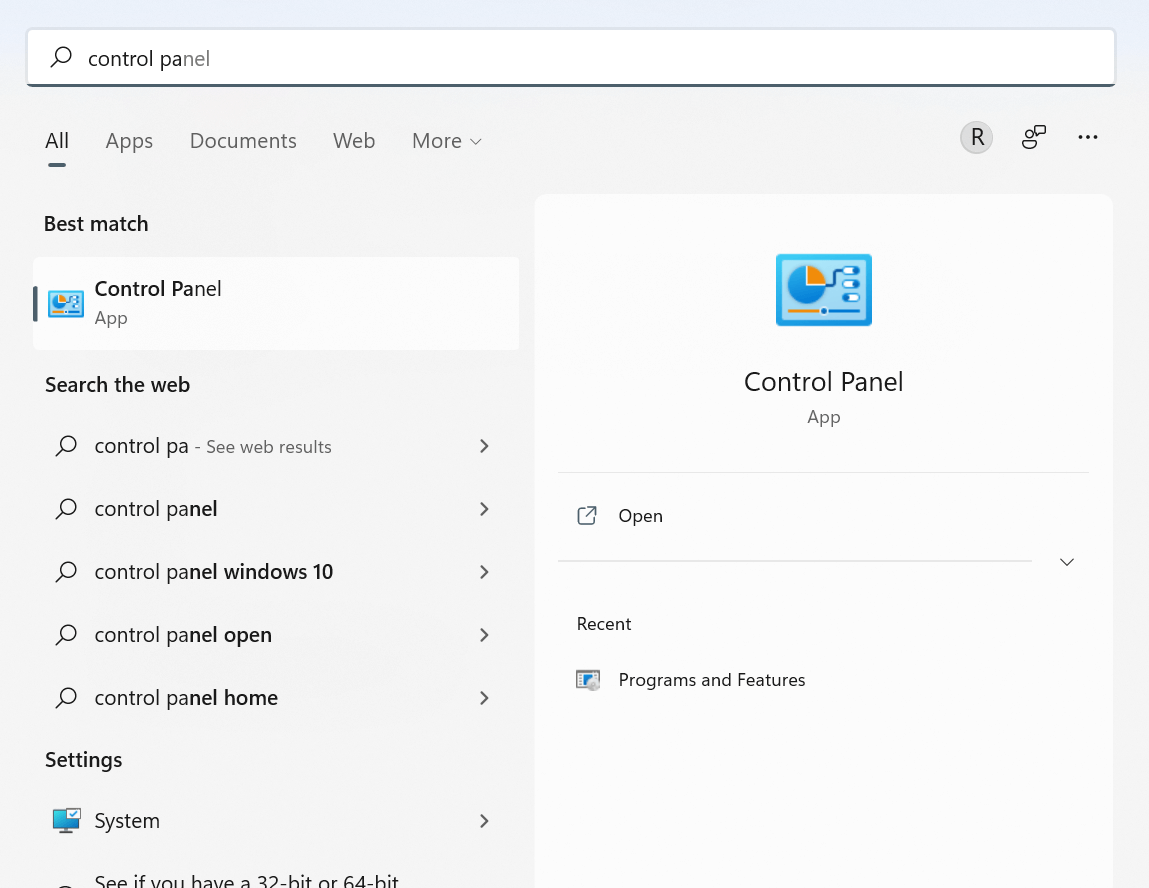Viewport: 1149px width, 888px height.
Task: Open Control Panel with the Open button
Action: [x=640, y=515]
